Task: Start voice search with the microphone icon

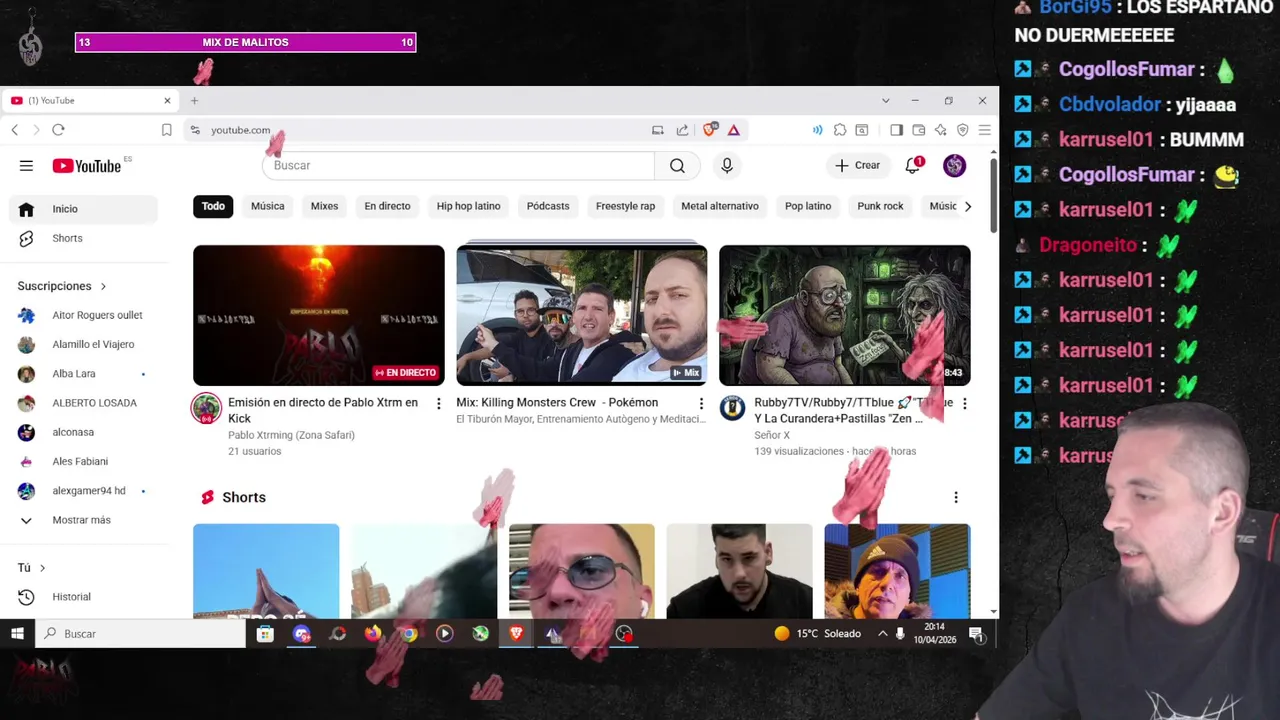Action: (727, 166)
